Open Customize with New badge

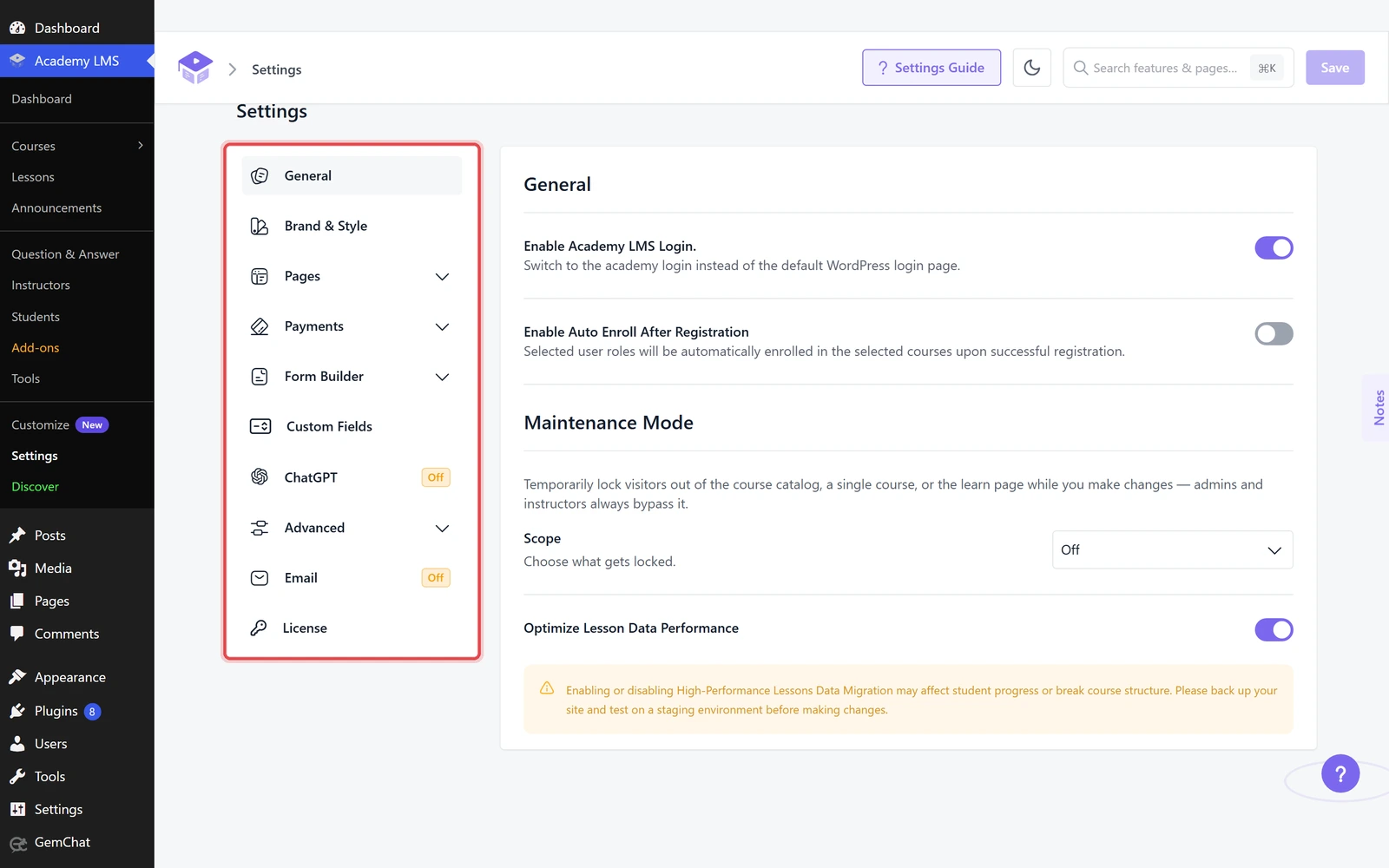pos(60,425)
